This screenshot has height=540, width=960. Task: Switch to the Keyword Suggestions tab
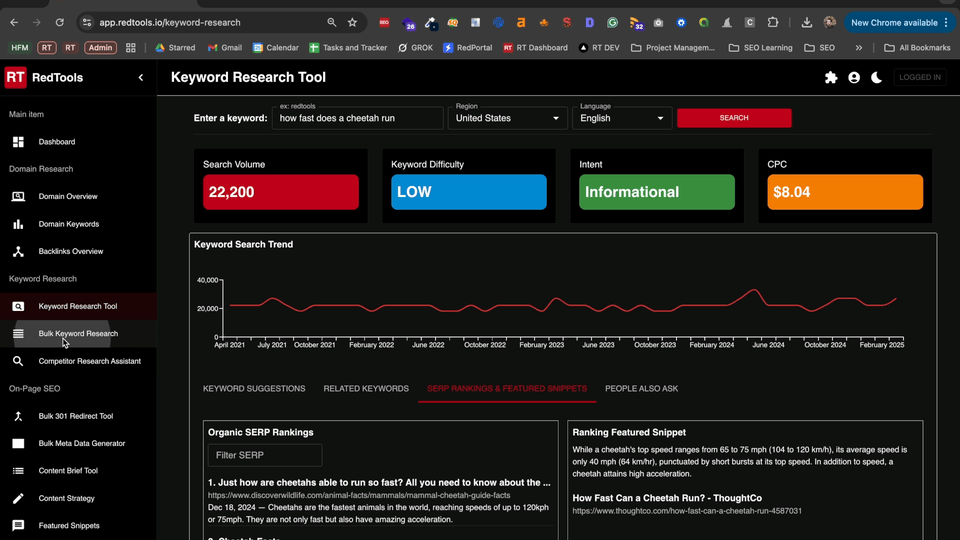(x=254, y=388)
